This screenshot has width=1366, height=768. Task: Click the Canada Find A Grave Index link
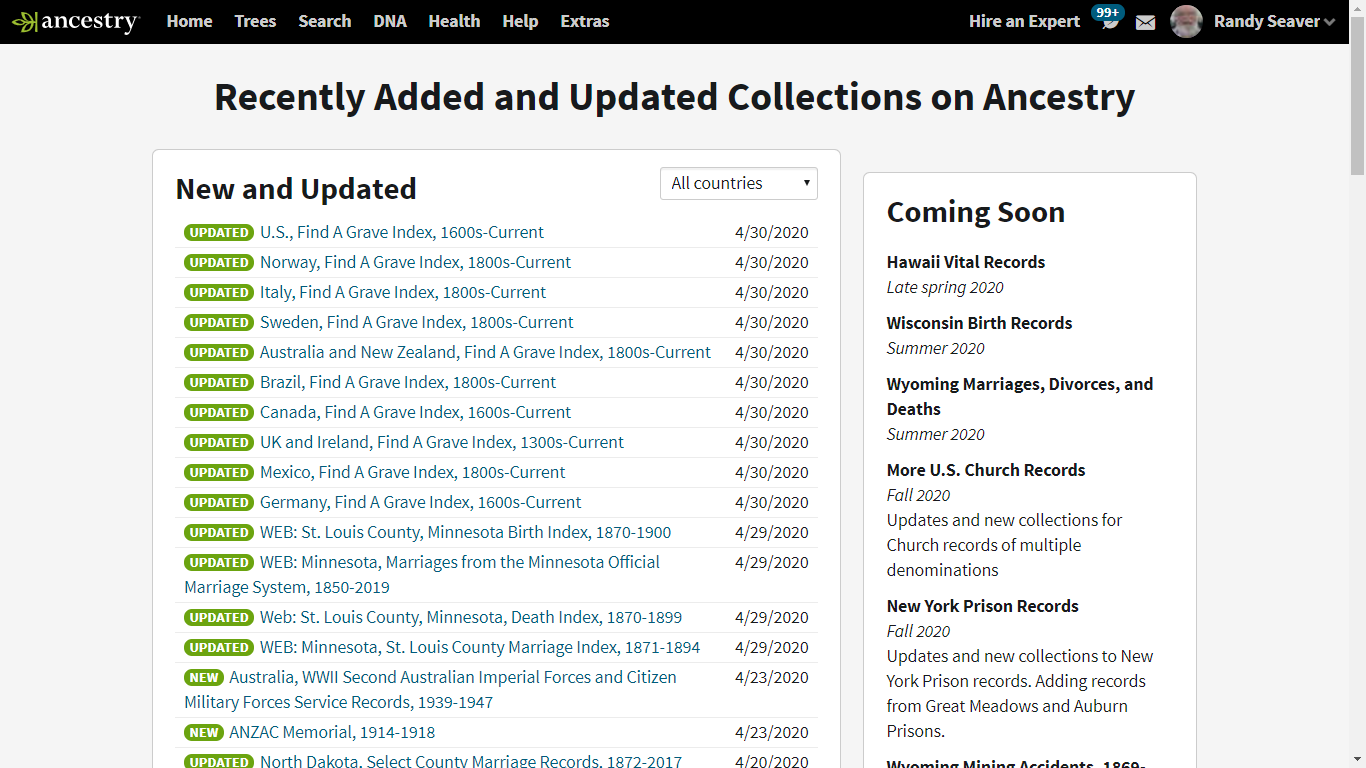coord(414,412)
